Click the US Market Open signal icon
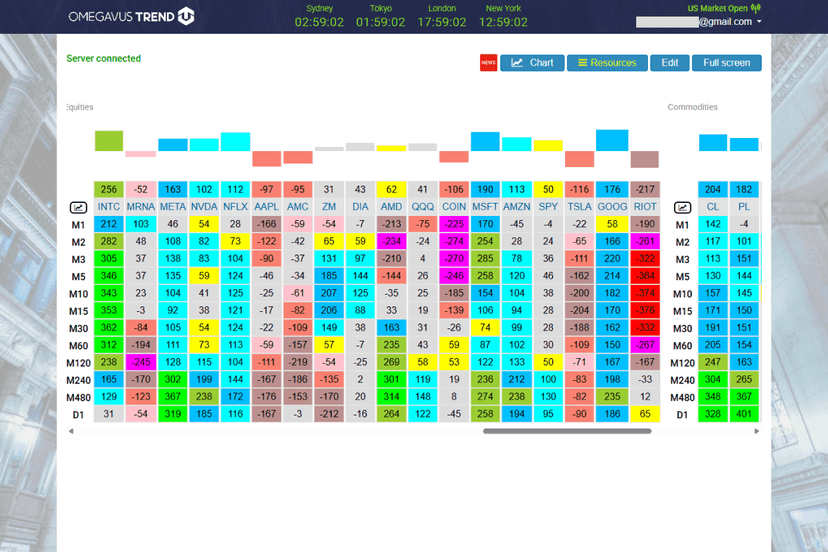828x552 pixels. [x=755, y=8]
